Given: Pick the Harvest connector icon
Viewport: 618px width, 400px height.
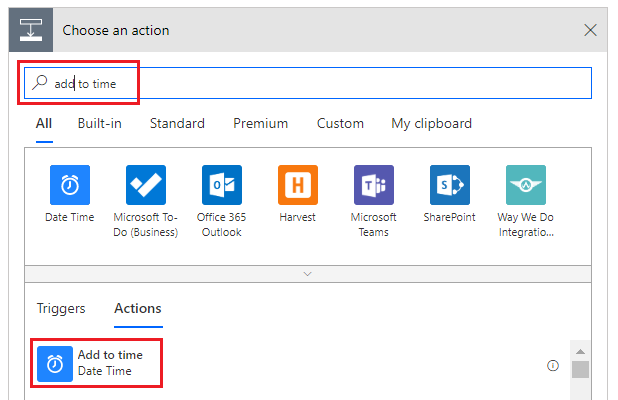Looking at the screenshot, I should pos(298,185).
